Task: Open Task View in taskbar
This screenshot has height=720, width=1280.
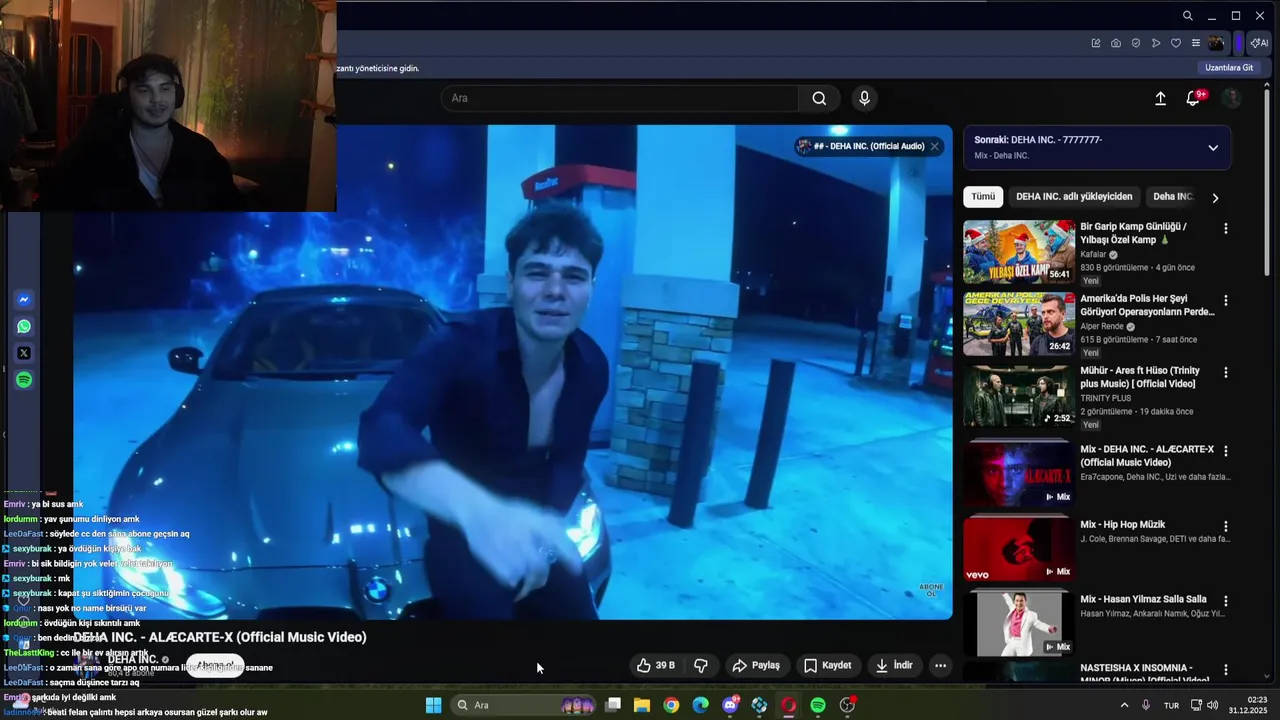Action: pyautogui.click(x=613, y=705)
